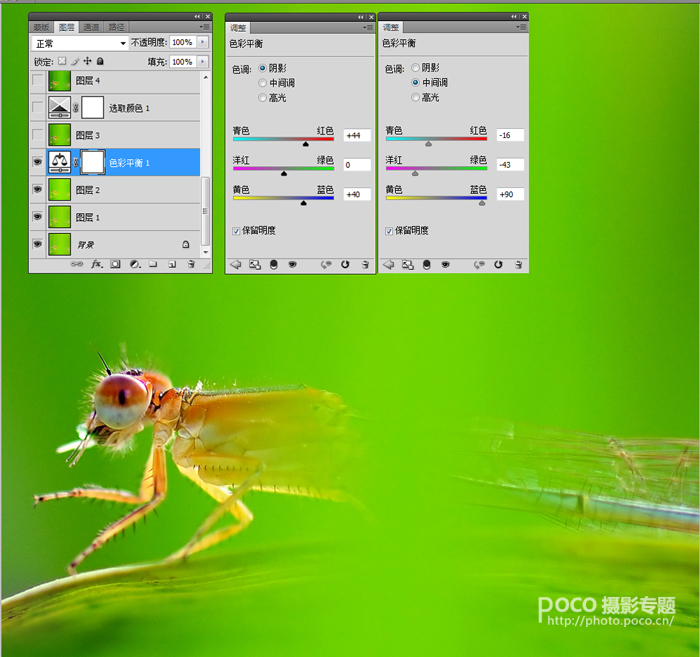Click expanded view icon in 阴影 adjustments panel
This screenshot has height=657, width=700.
pos(255,265)
